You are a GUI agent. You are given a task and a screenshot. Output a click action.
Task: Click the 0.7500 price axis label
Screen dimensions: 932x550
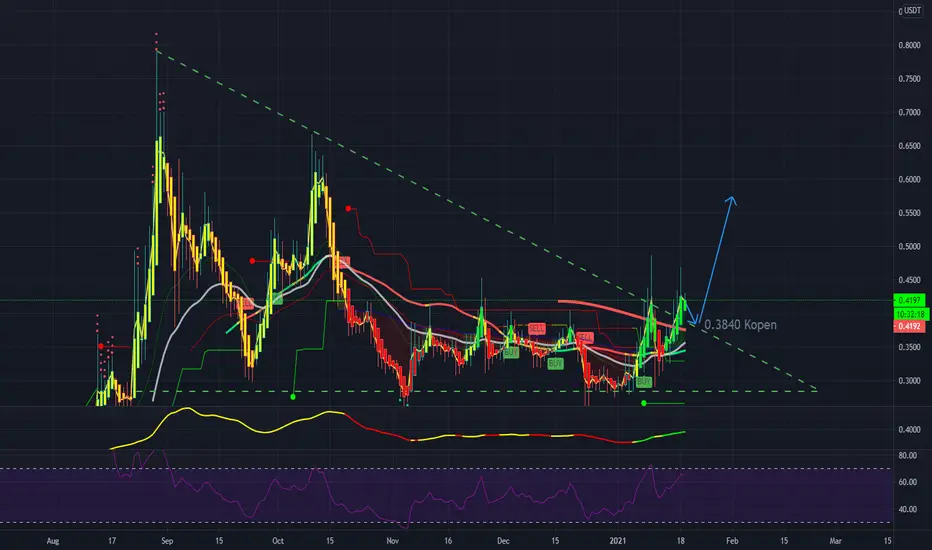pyautogui.click(x=909, y=79)
